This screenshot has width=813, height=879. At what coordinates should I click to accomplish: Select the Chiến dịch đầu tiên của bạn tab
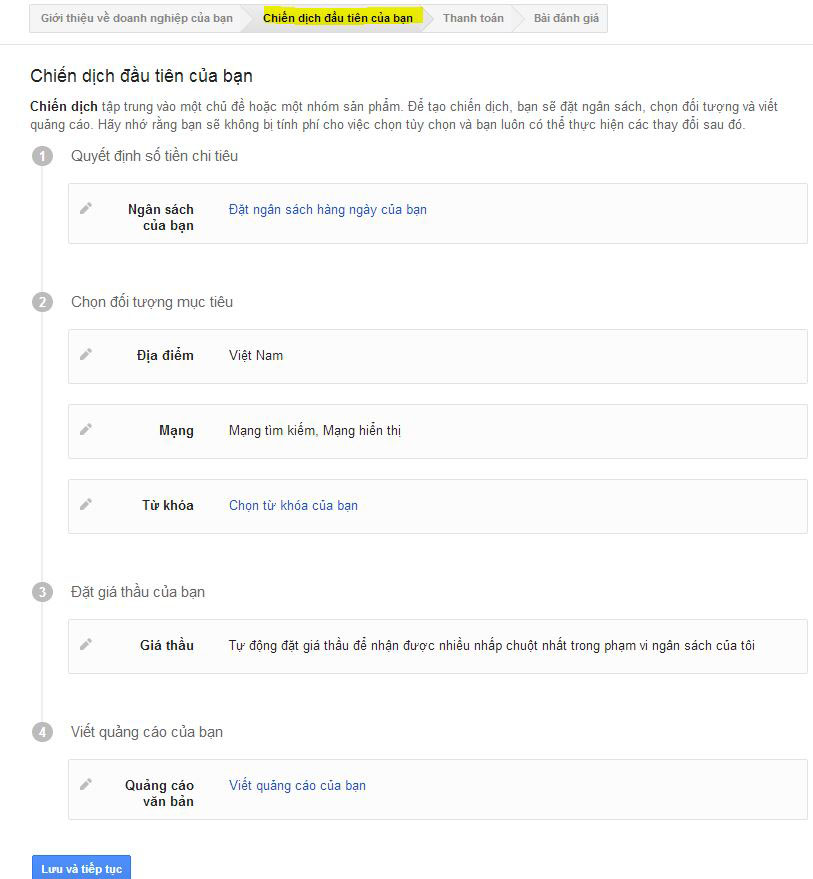click(338, 18)
